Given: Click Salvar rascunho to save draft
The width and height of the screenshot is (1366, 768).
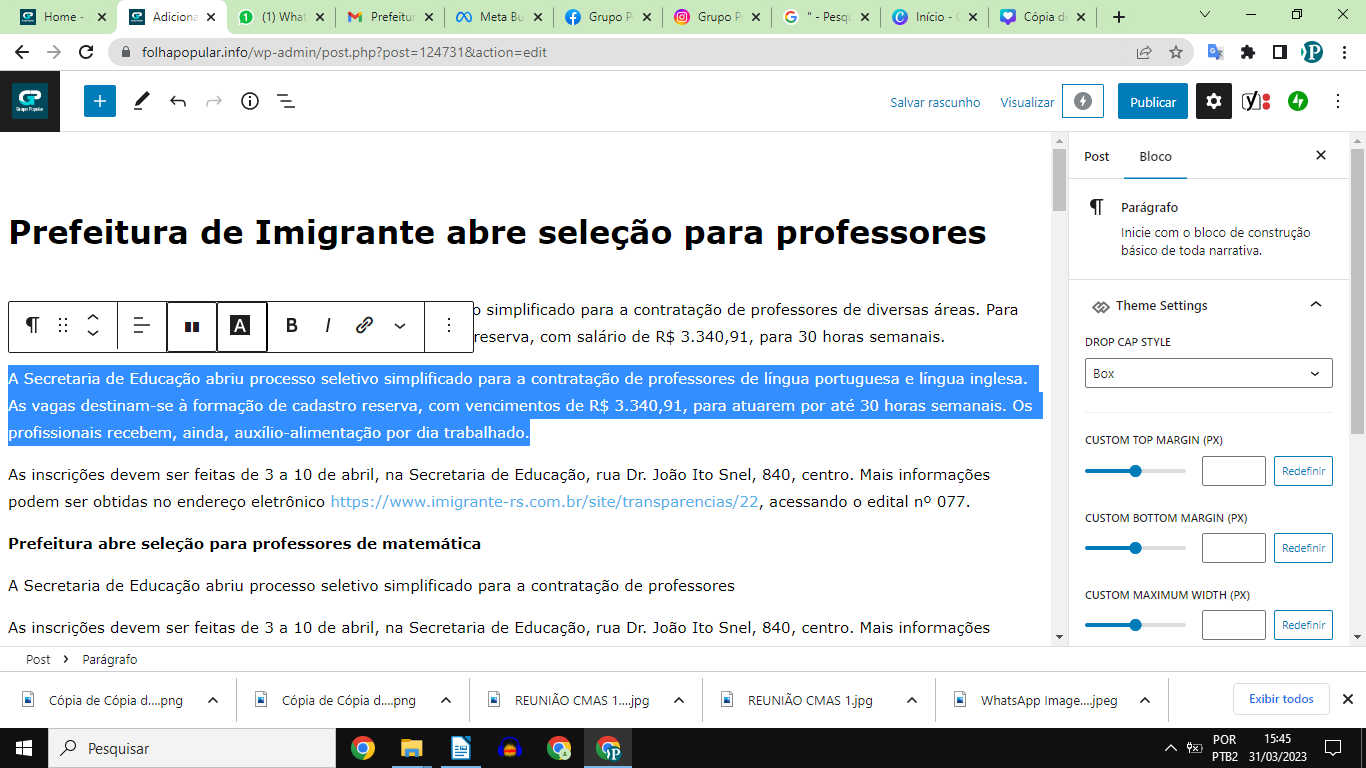Looking at the screenshot, I should pos(935,102).
